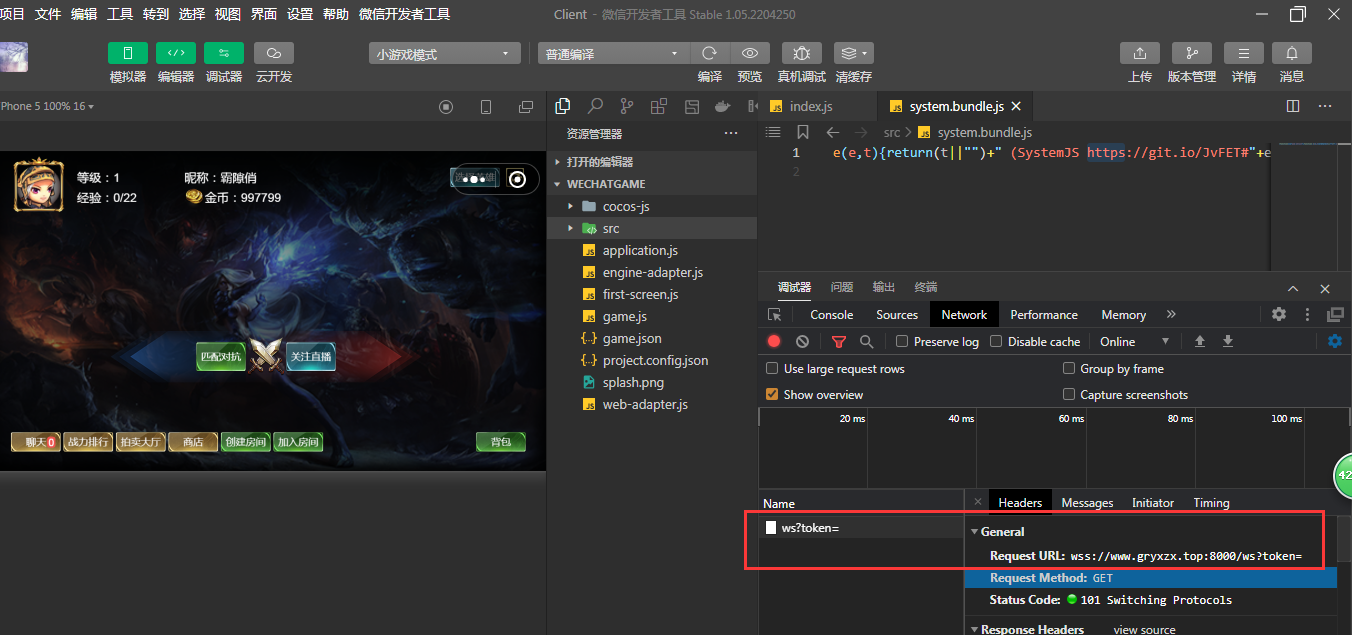Expand the cocos-js folder
Viewport: 1352px width, 635px height.
coord(570,206)
